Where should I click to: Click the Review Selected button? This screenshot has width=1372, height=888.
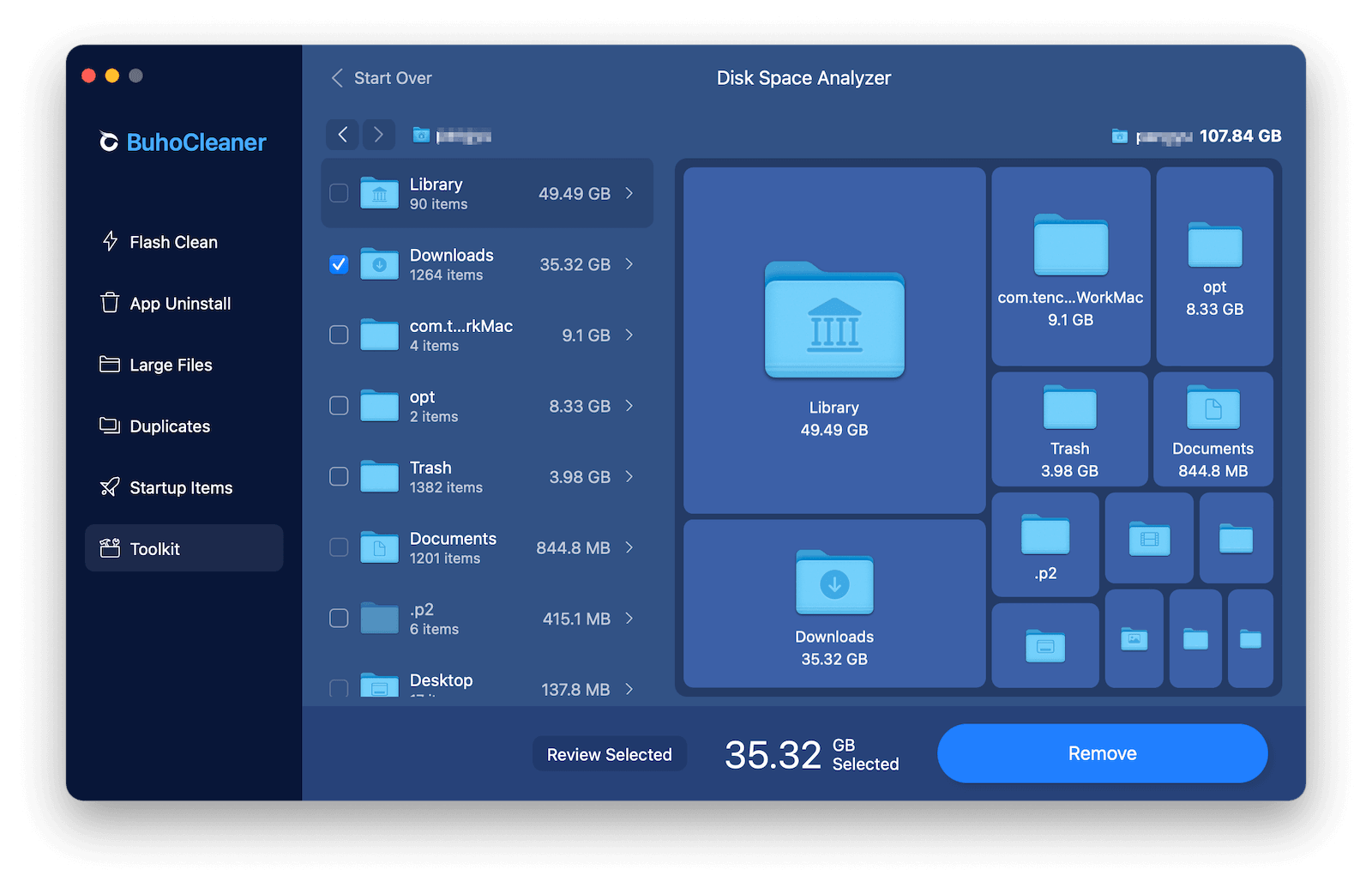(x=610, y=754)
